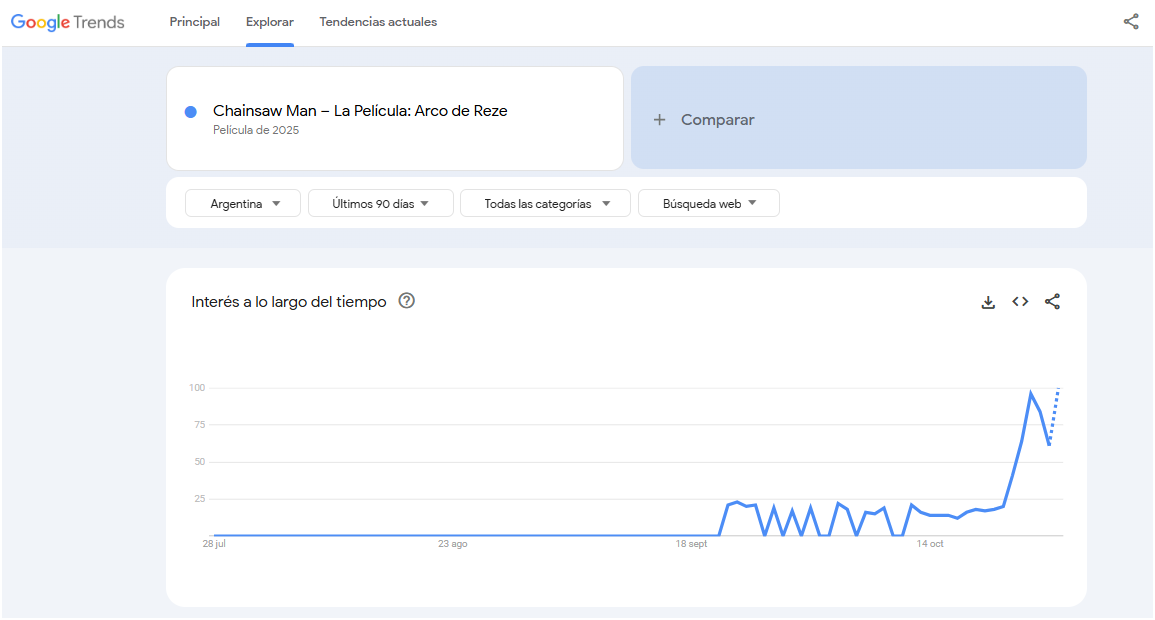1155x620 pixels.
Task: Click the dotted forecast segment of the line
Action: (1054, 415)
